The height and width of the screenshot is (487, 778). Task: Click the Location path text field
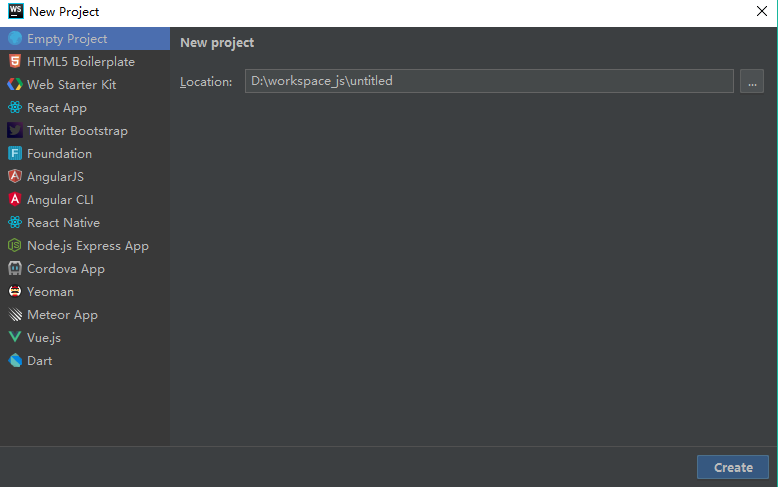click(489, 81)
